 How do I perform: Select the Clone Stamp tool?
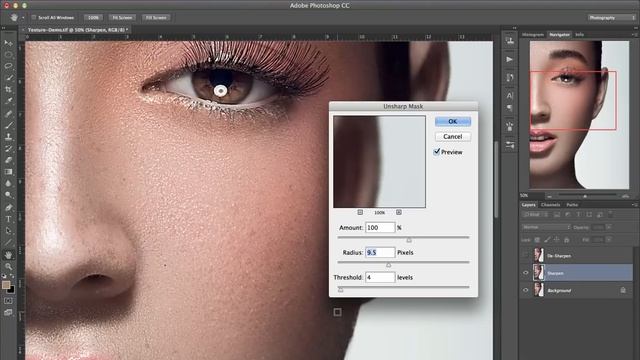click(x=8, y=137)
